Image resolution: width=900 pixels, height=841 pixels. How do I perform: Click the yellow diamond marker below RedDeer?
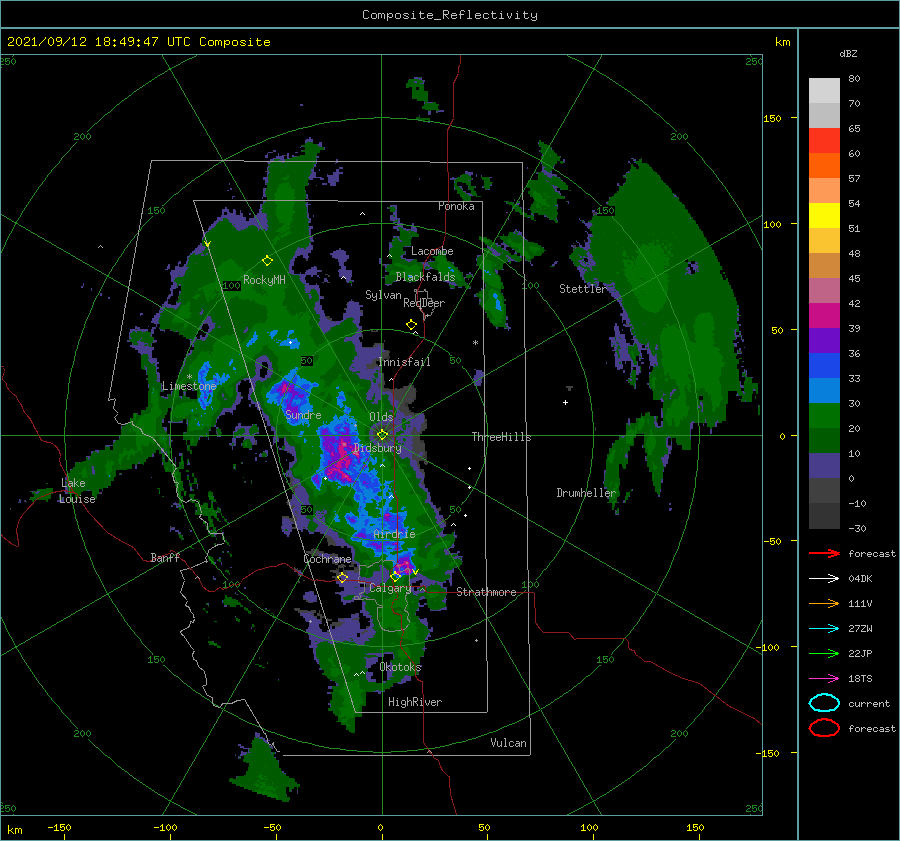point(411,325)
